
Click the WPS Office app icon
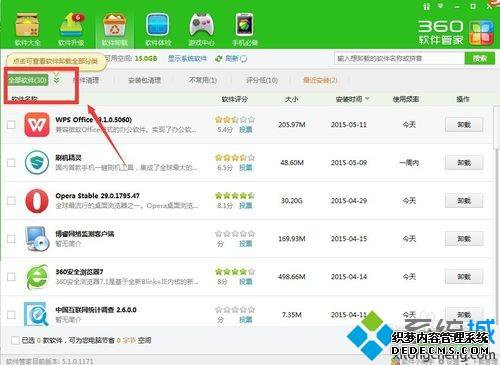point(37,125)
